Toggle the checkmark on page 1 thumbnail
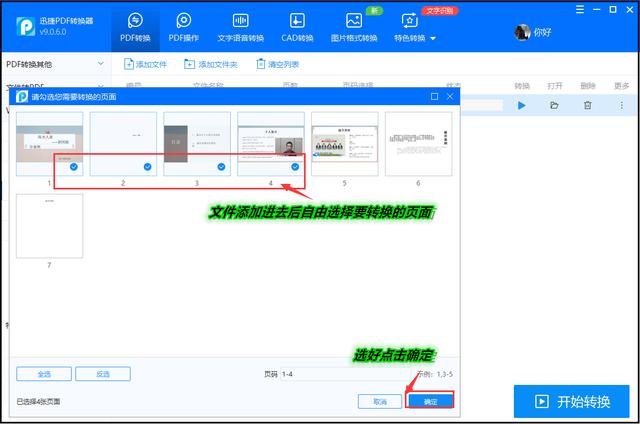Screen dimensions: 640x424 [74, 167]
